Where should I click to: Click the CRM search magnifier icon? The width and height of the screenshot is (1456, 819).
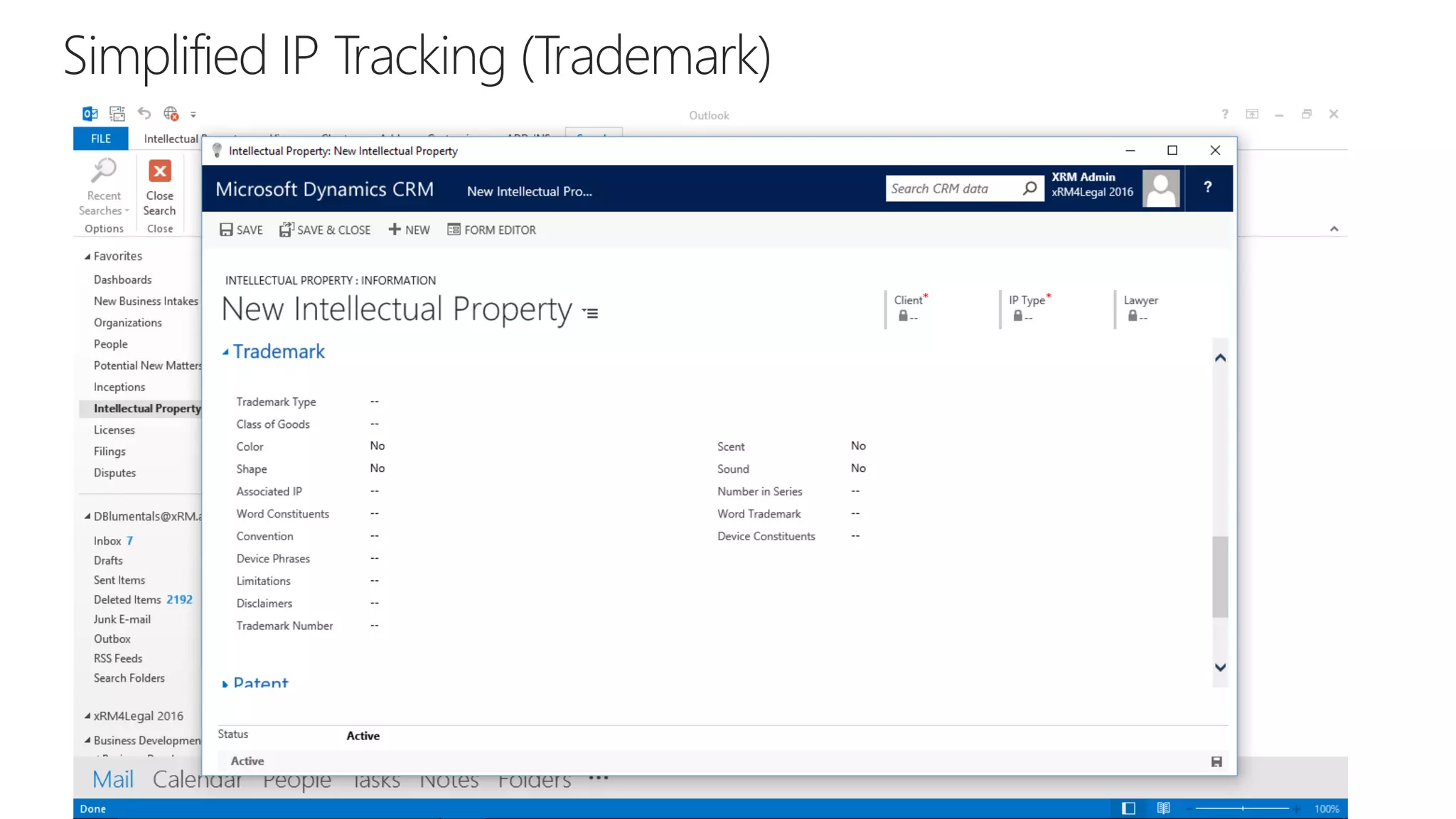point(1029,188)
